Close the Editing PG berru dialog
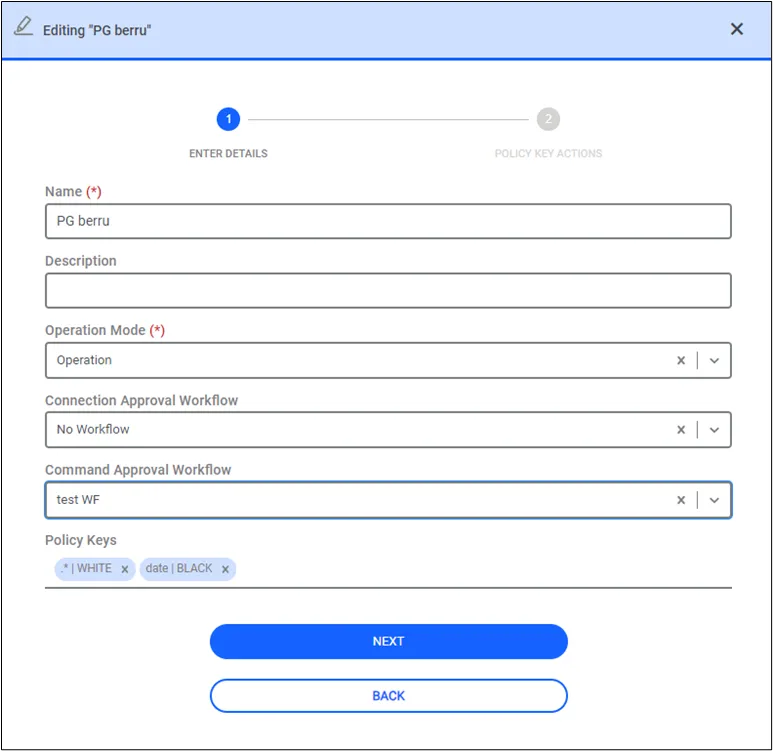Viewport: 773px width, 751px height. click(737, 29)
